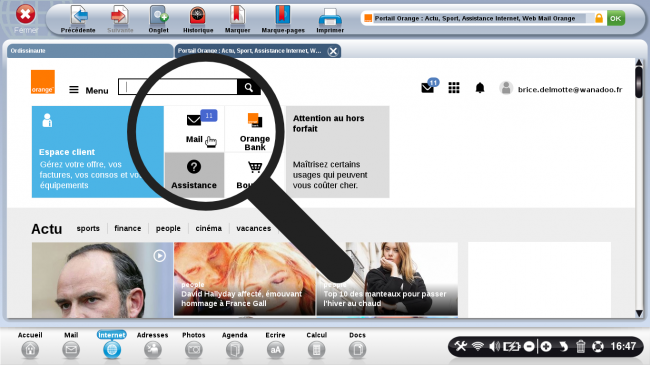Switch to the Ordissinaute tab

90,51
